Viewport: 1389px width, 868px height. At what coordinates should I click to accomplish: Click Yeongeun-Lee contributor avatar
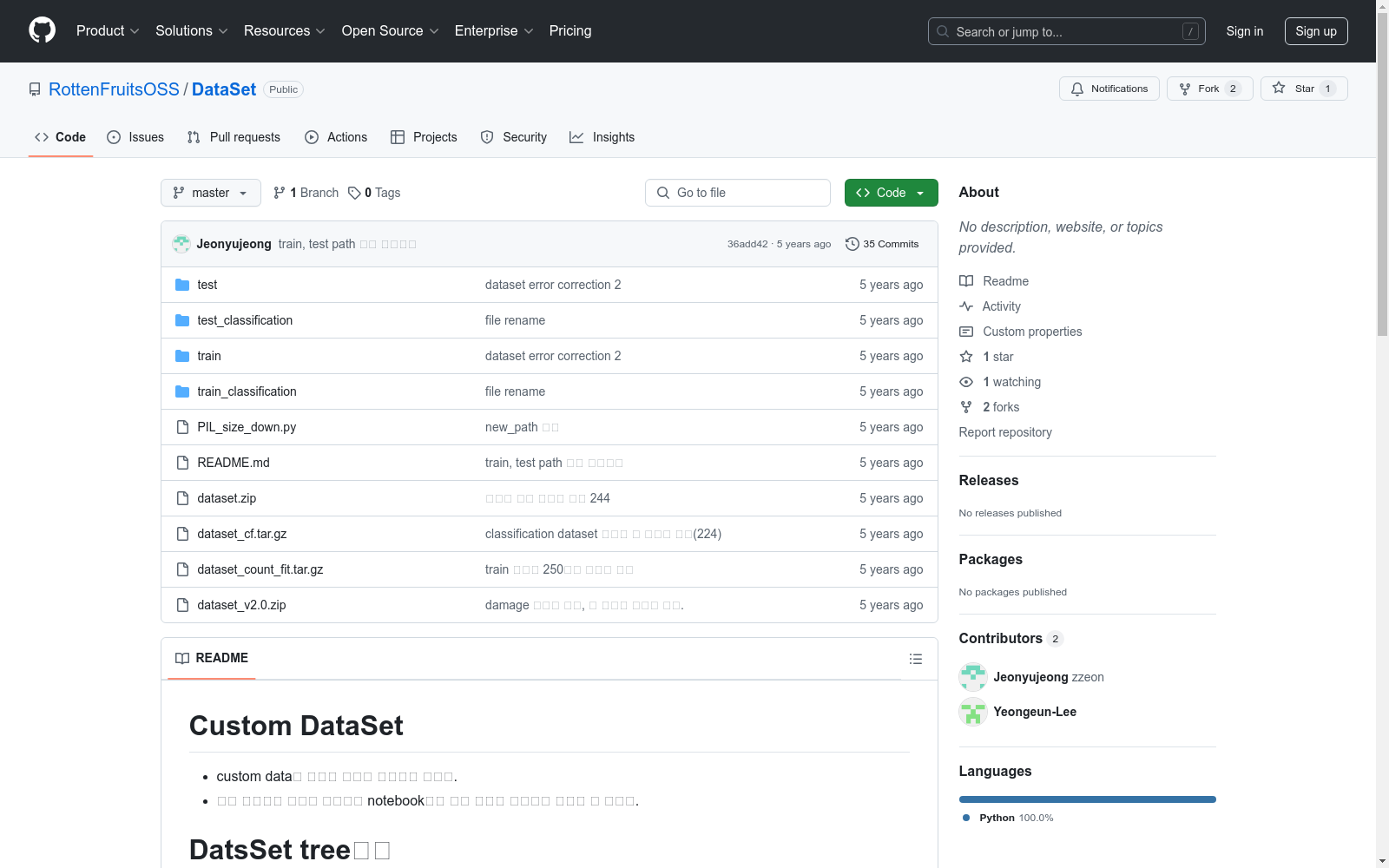tap(973, 712)
